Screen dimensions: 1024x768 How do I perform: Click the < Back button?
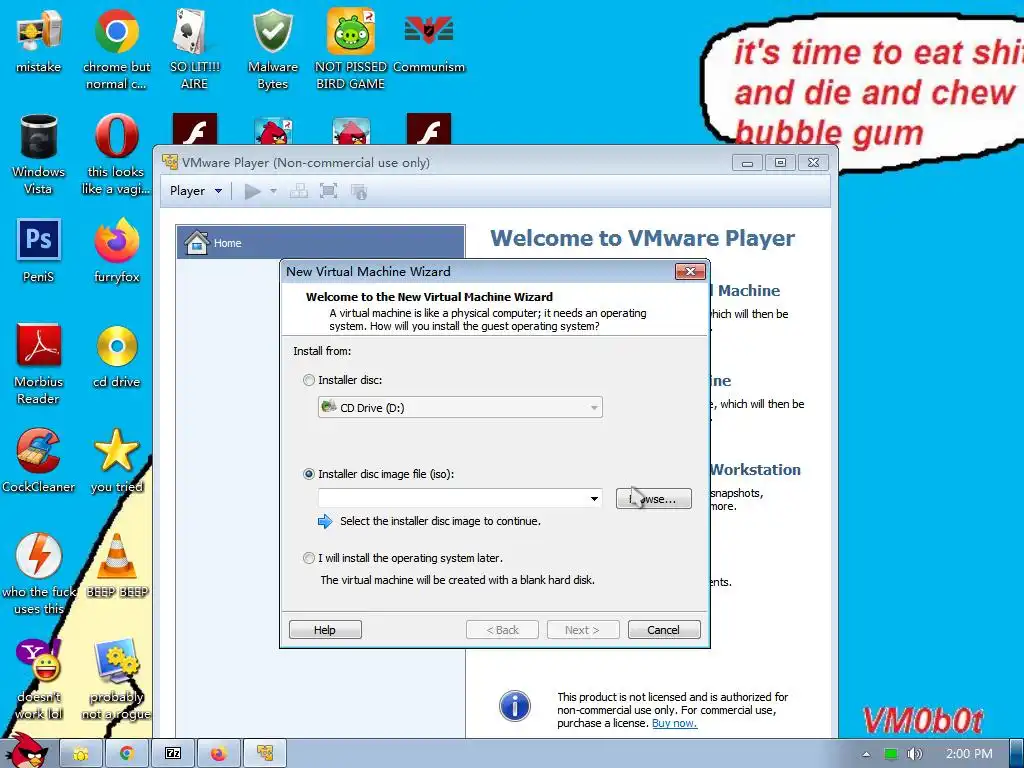tap(502, 630)
